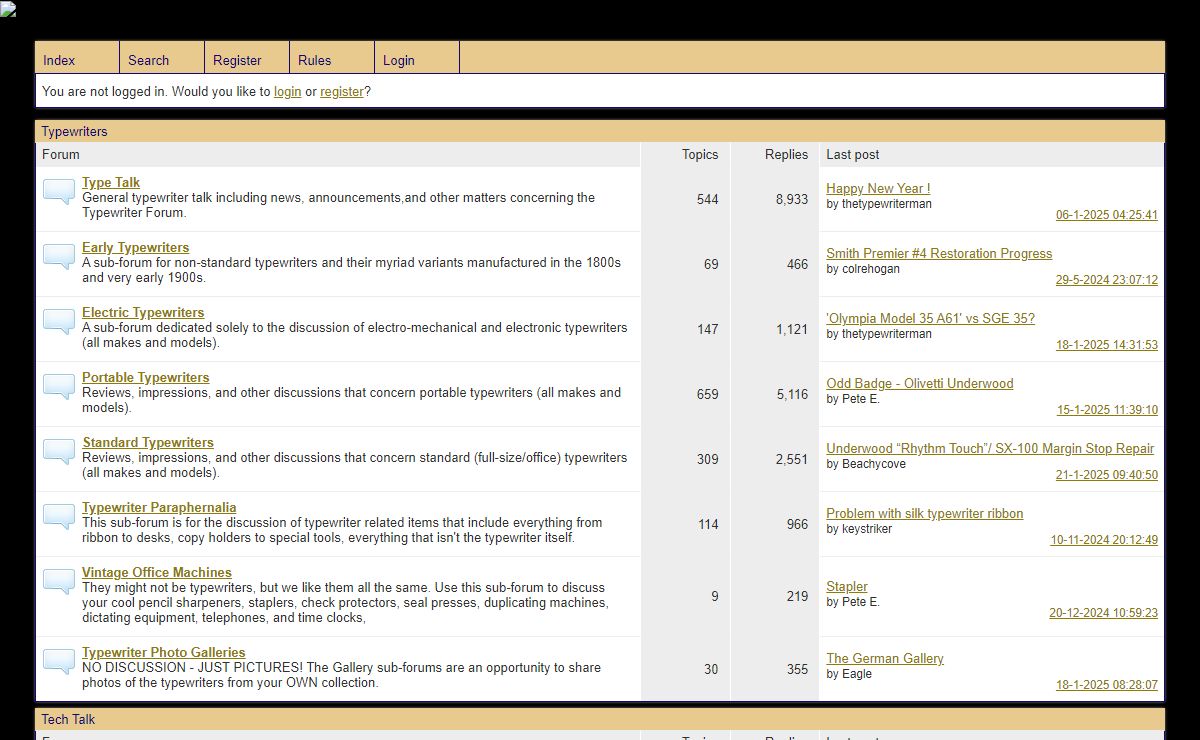The height and width of the screenshot is (740, 1200).
Task: Open 'The German Gallery' last post link
Action: click(x=885, y=658)
